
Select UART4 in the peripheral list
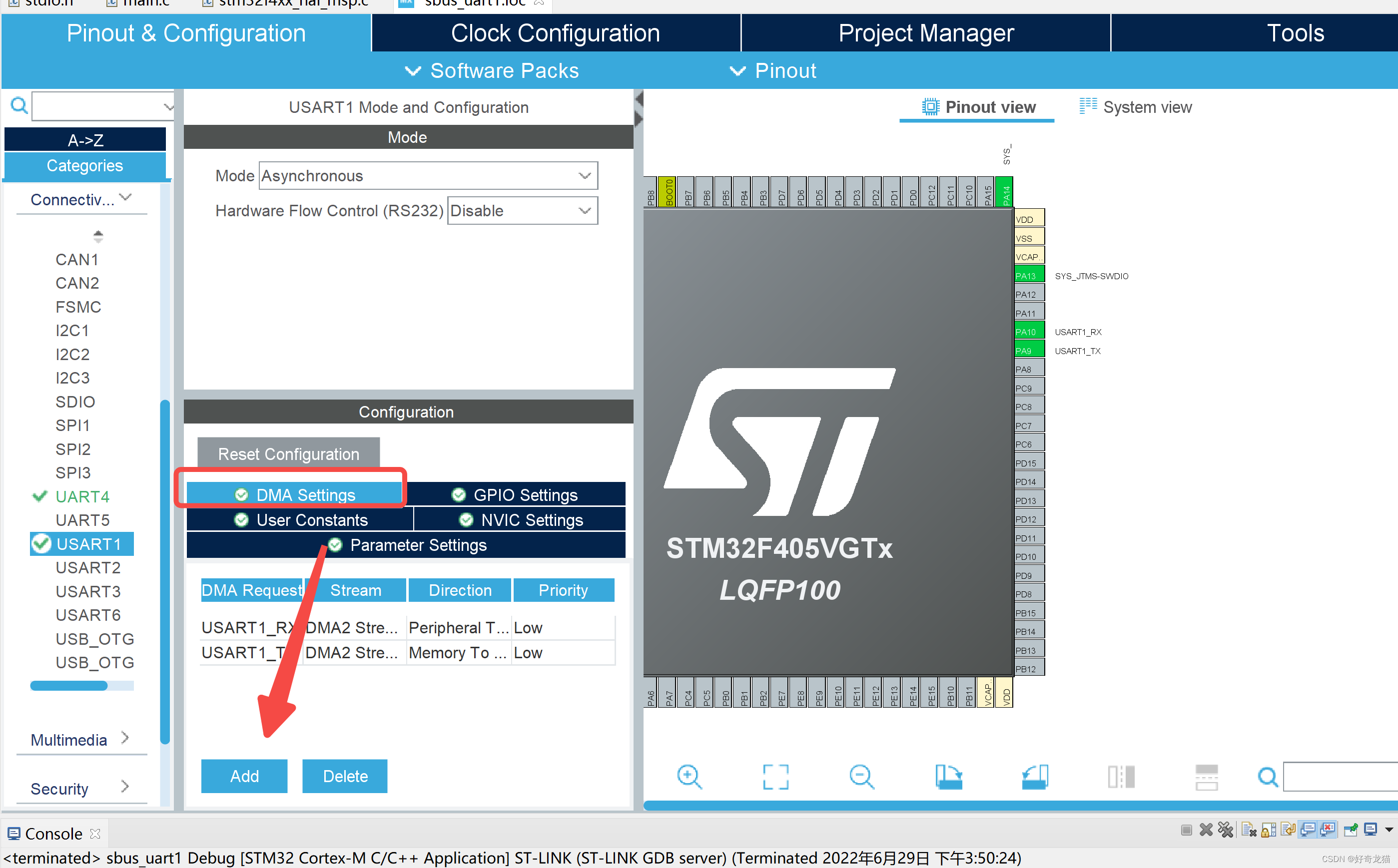[x=81, y=496]
